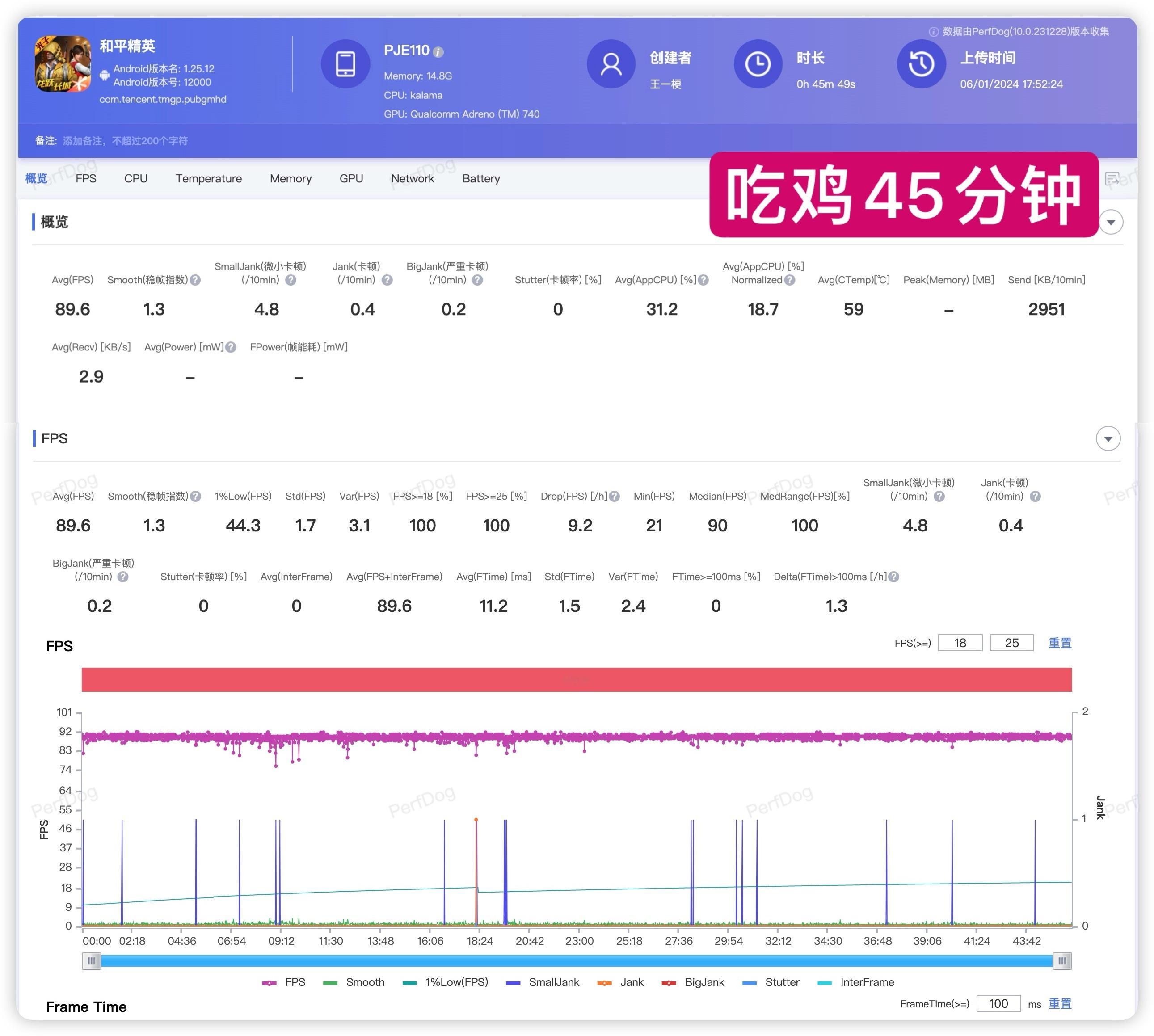The image size is (1154, 1036).
Task: Click Avg(CTemp) value 59
Action: (x=853, y=310)
